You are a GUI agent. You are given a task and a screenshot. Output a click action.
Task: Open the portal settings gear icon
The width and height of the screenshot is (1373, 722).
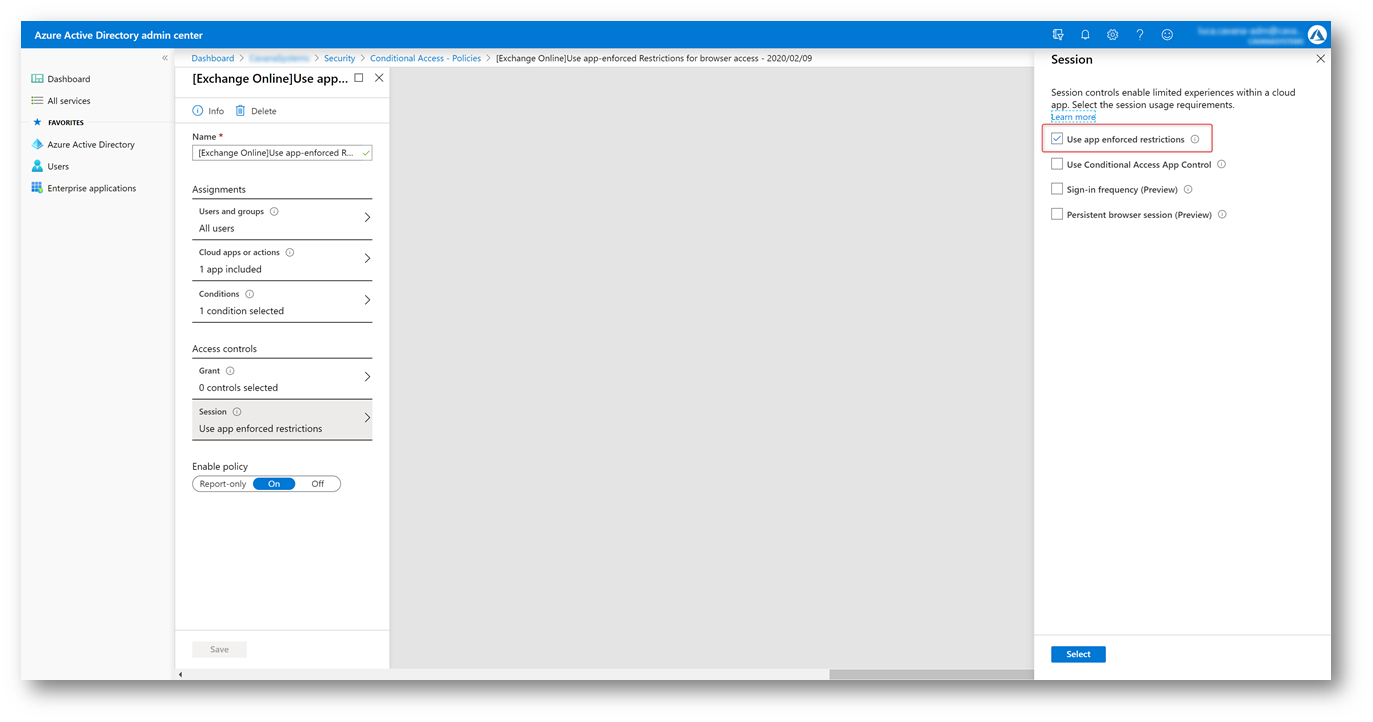[1112, 35]
